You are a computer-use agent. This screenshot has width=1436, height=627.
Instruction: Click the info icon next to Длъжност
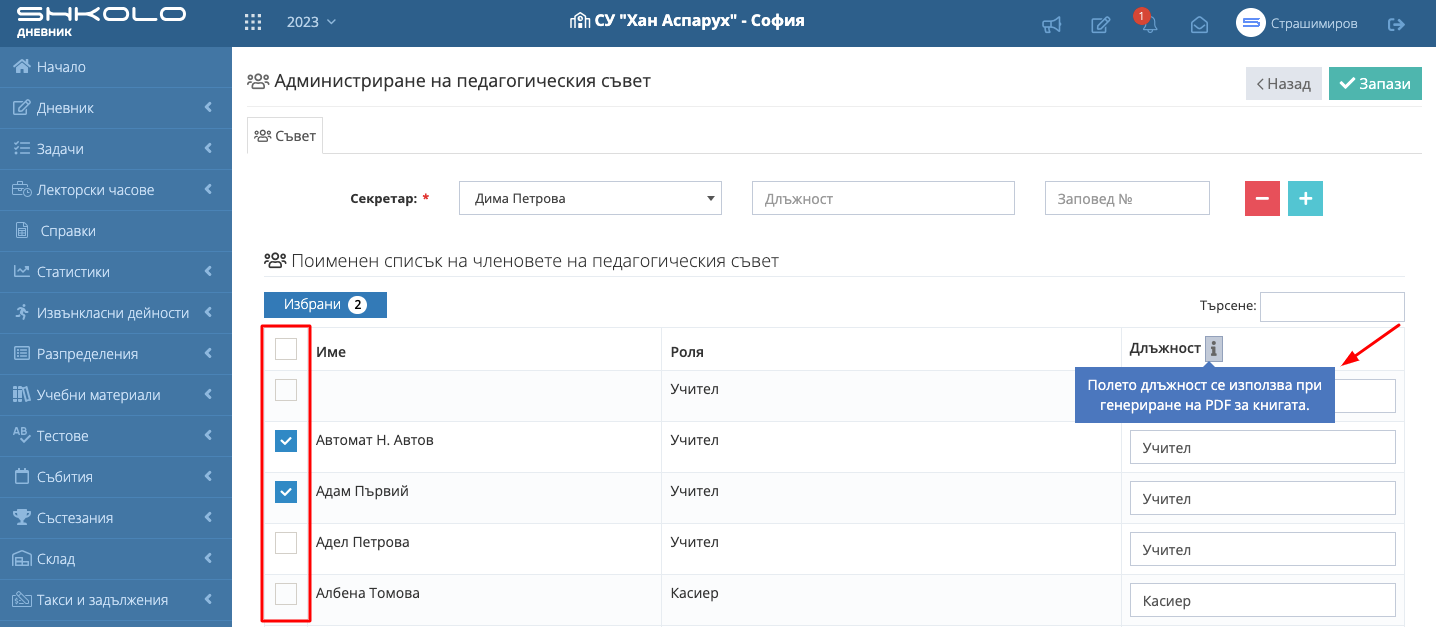[1213, 349]
